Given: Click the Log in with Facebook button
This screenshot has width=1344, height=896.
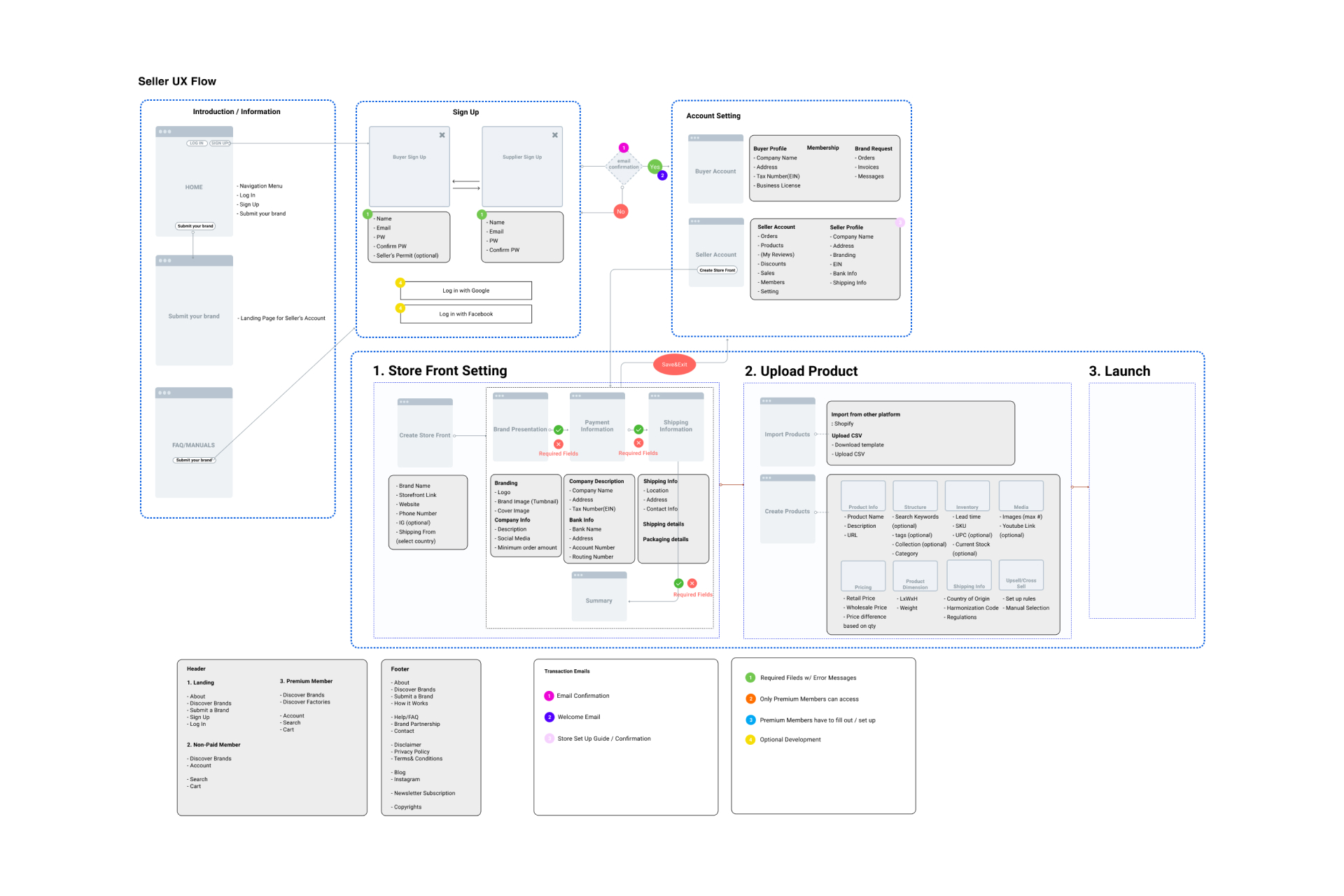Looking at the screenshot, I should tap(465, 314).
